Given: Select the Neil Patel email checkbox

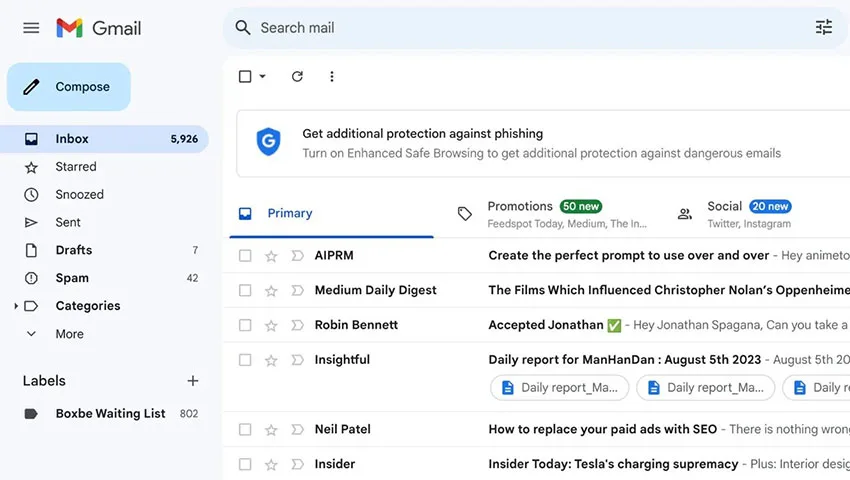Looking at the screenshot, I should click(245, 430).
